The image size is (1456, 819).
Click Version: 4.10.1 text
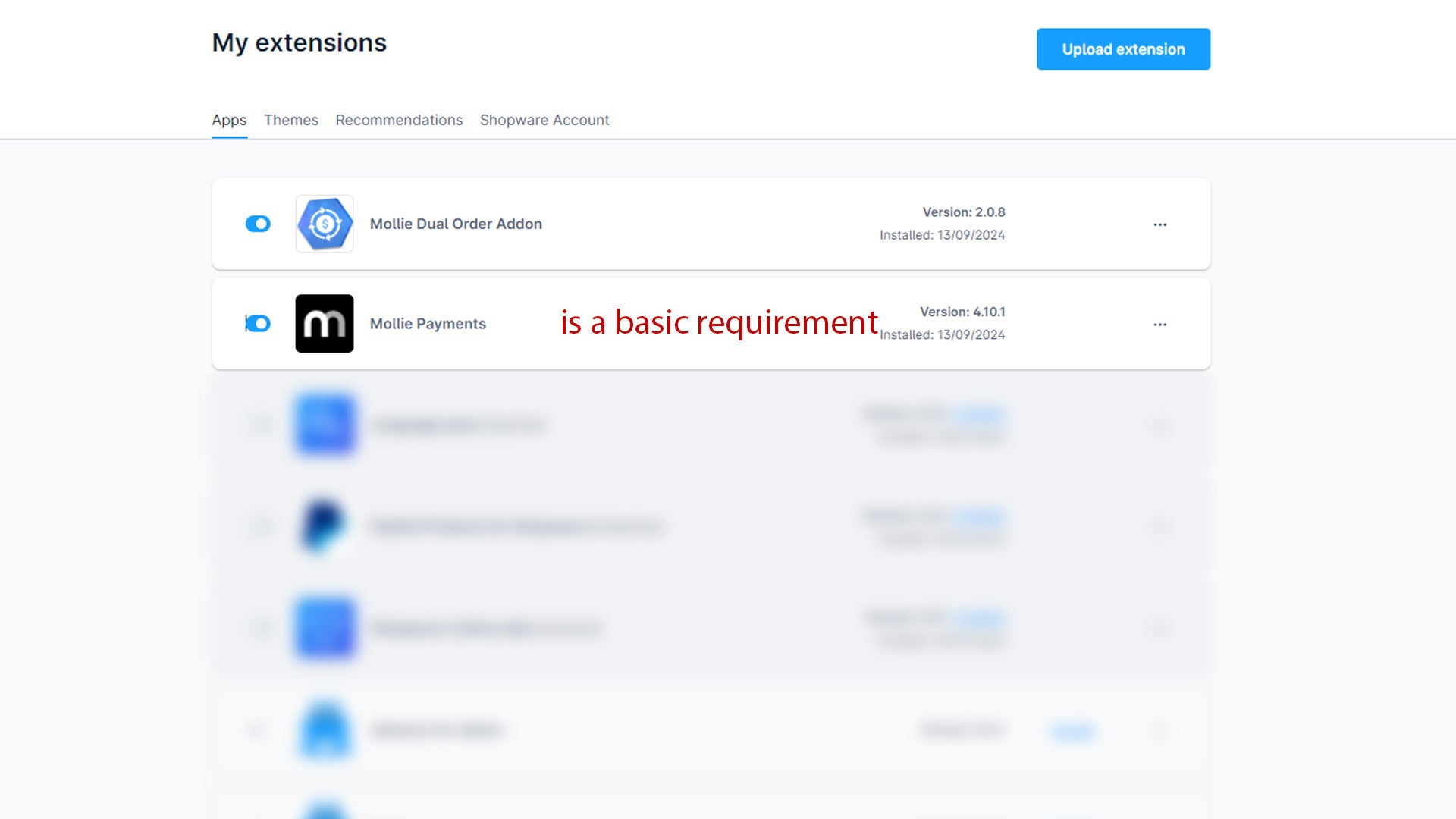[x=962, y=312]
